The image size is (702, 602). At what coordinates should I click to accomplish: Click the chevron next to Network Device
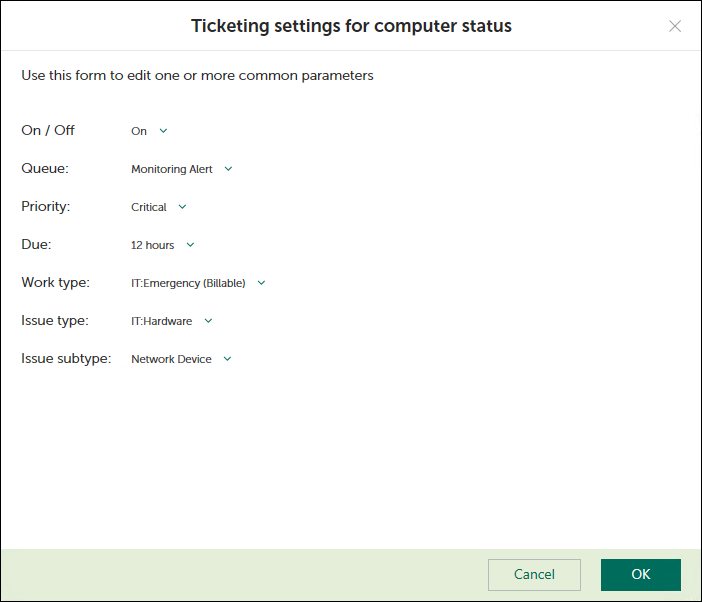pyautogui.click(x=227, y=359)
